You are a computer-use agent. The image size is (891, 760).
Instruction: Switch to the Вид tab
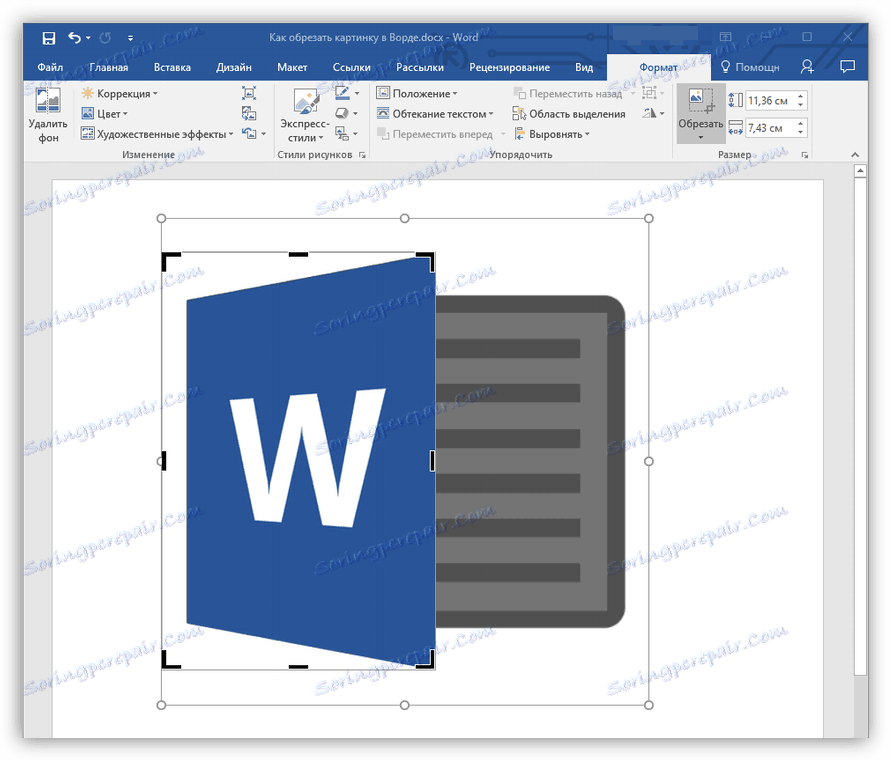click(x=584, y=67)
